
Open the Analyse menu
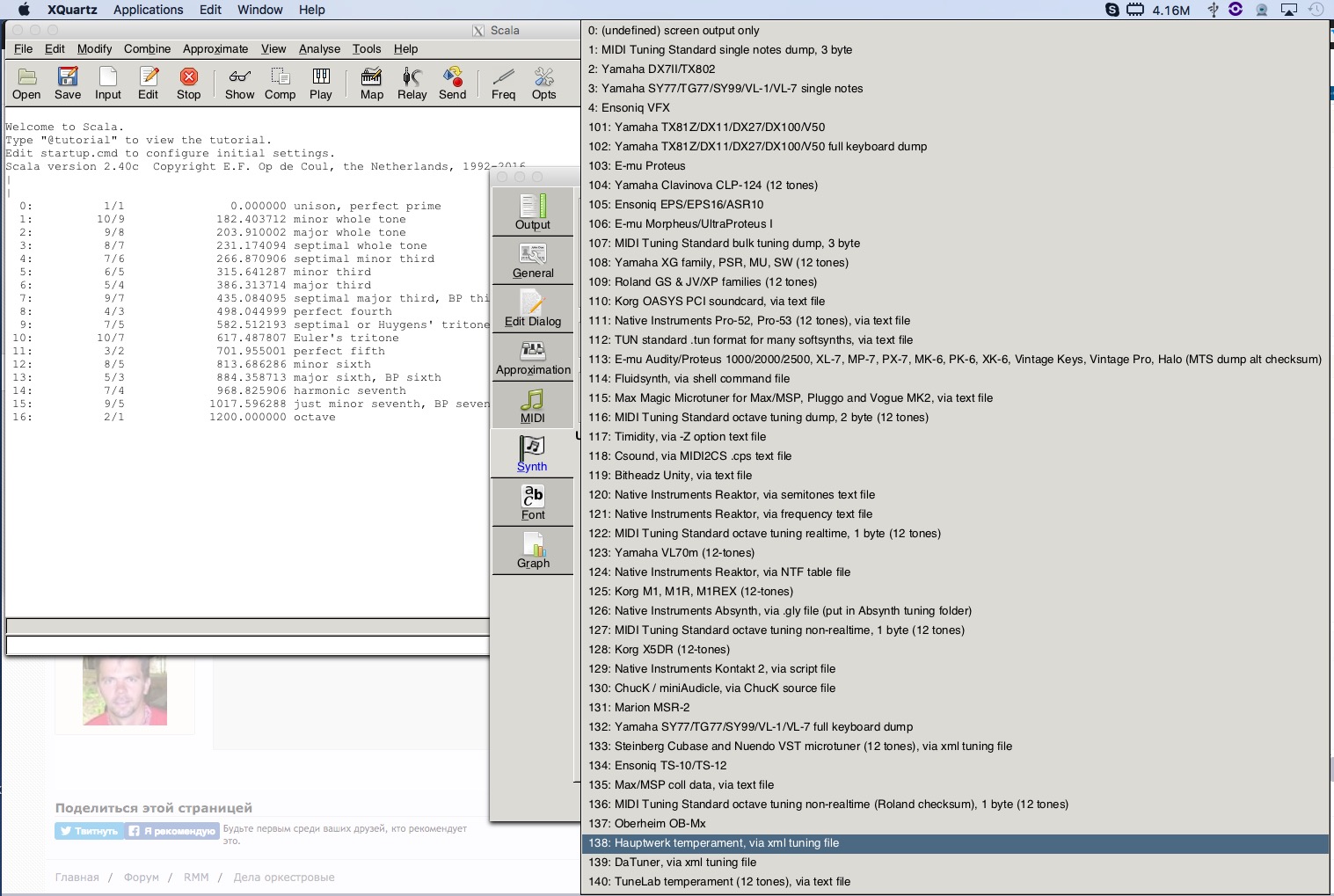point(319,49)
